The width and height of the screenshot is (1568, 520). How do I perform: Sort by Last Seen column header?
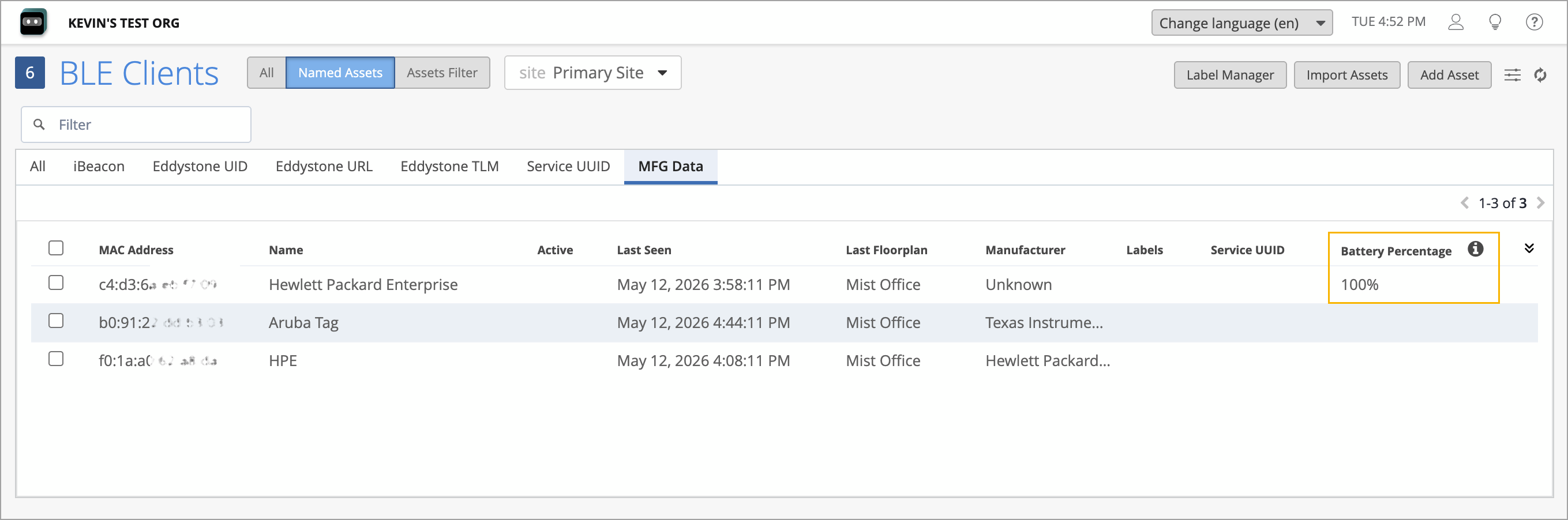[643, 250]
